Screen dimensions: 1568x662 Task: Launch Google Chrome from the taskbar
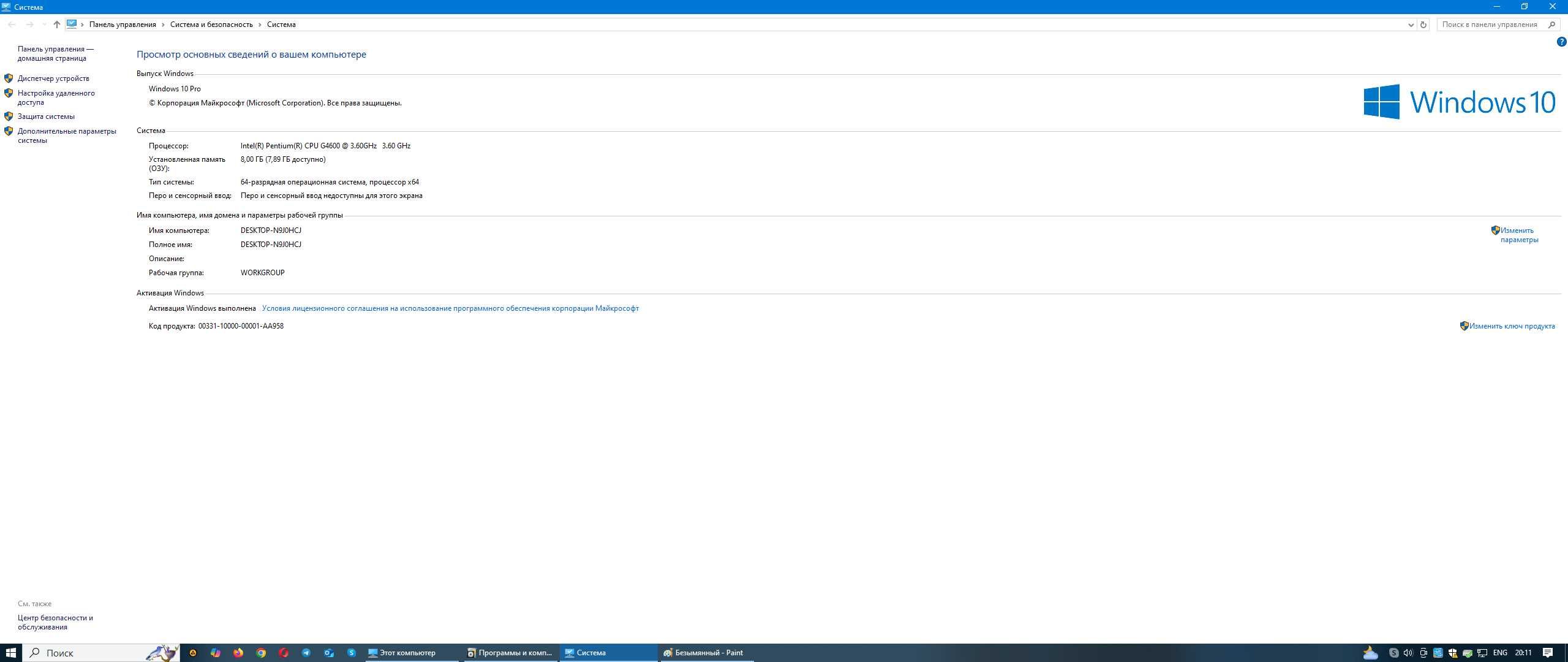261,653
